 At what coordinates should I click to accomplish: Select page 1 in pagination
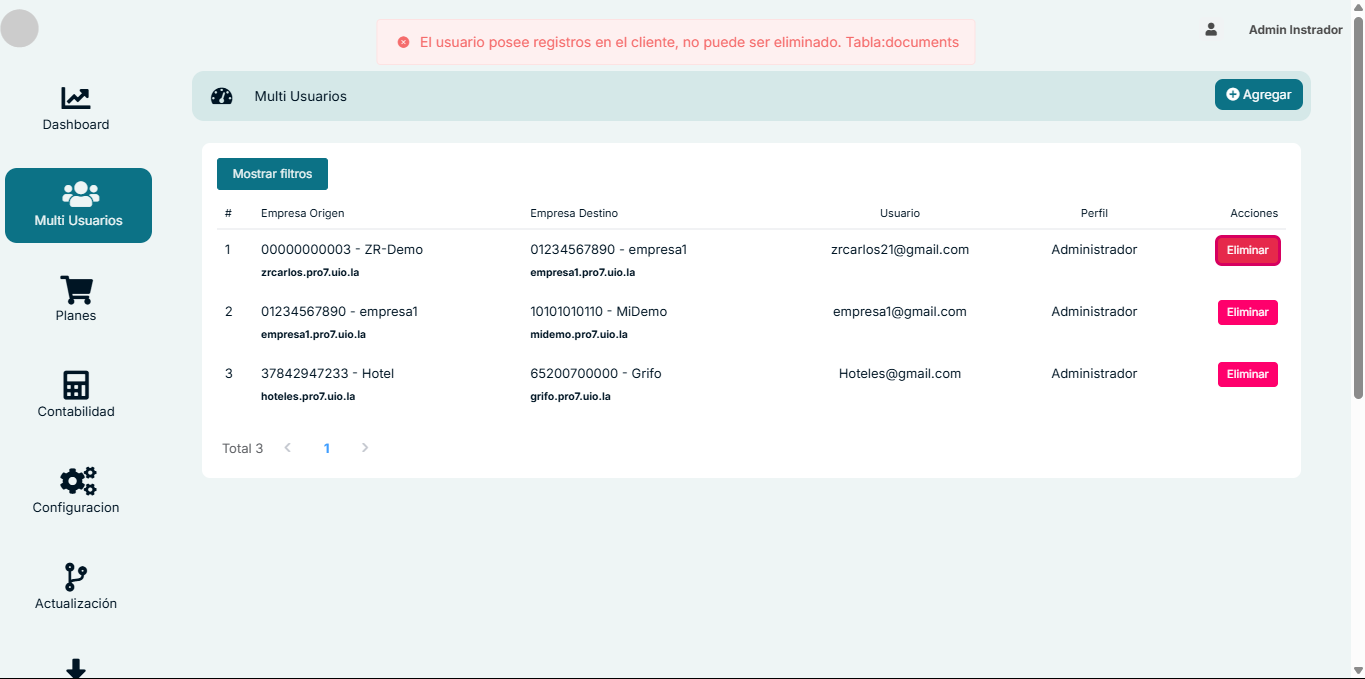click(327, 448)
